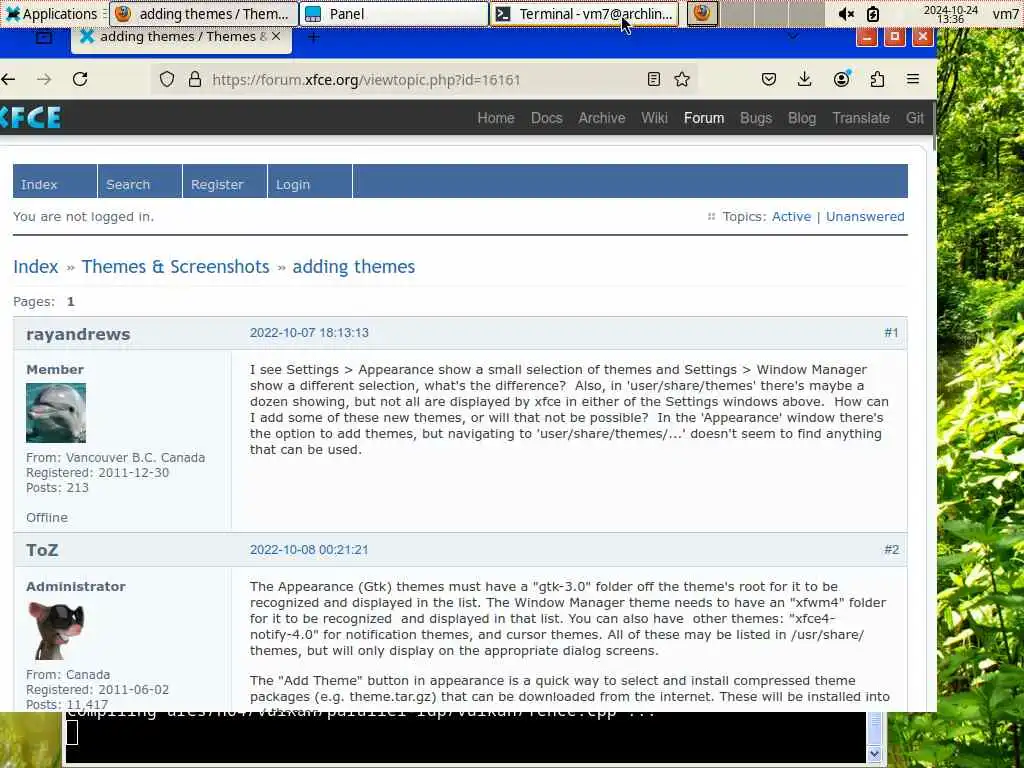Click the vm7 user label in panel

(1005, 14)
